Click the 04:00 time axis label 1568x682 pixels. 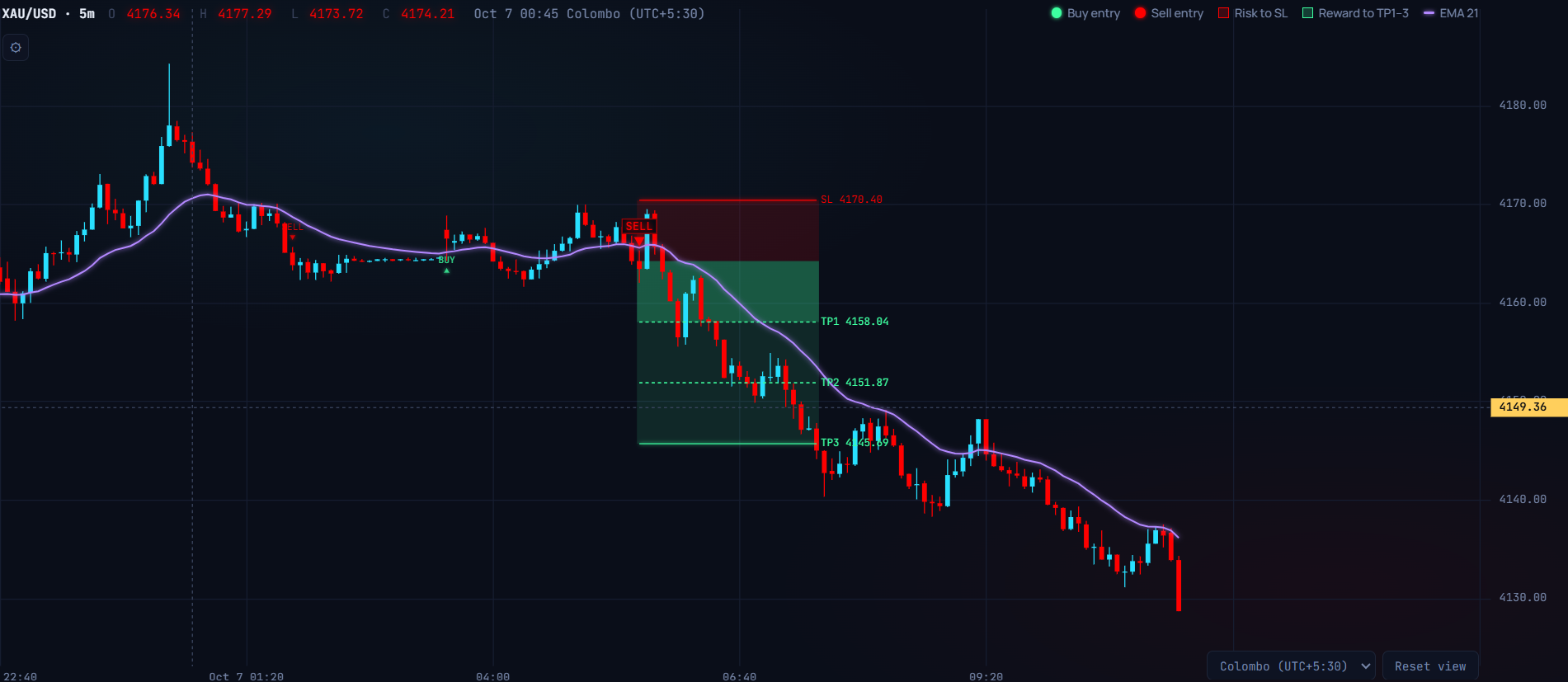coord(492,676)
